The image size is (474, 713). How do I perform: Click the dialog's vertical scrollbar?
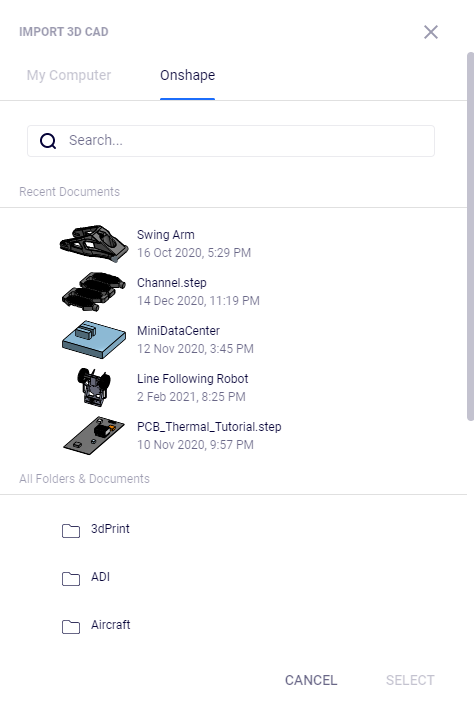coord(470,236)
